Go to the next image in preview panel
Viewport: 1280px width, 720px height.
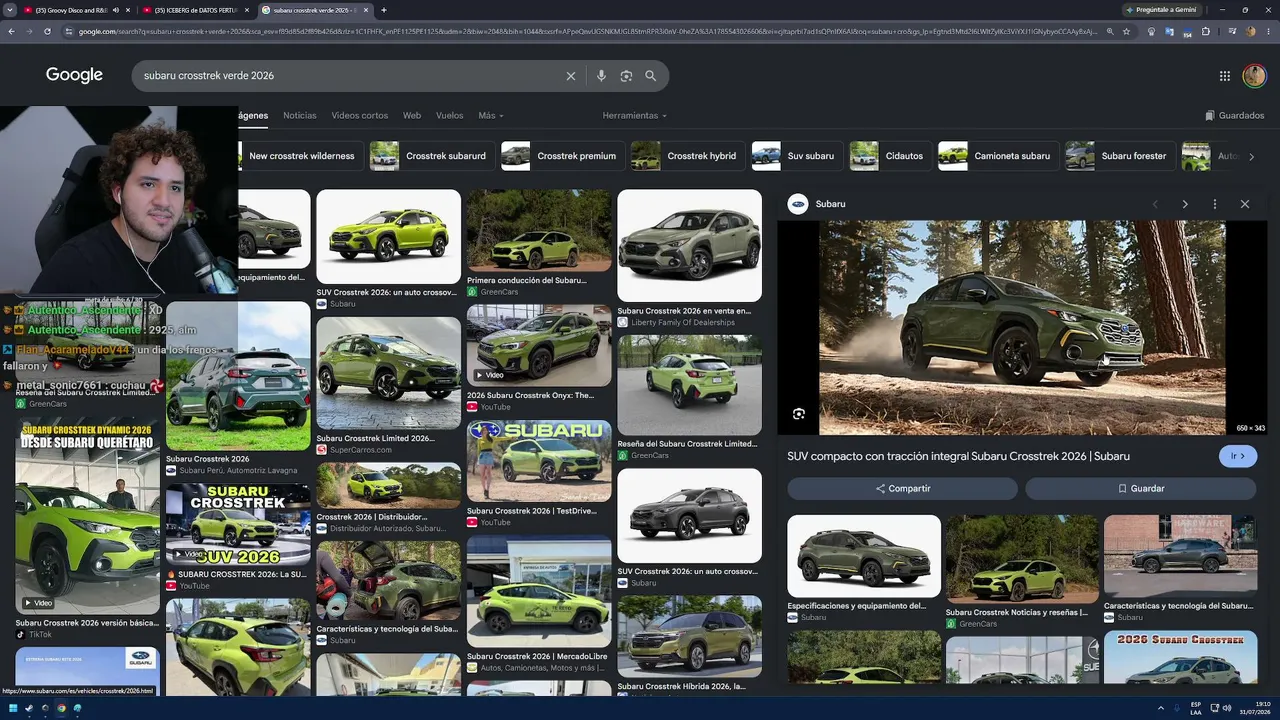1185,204
